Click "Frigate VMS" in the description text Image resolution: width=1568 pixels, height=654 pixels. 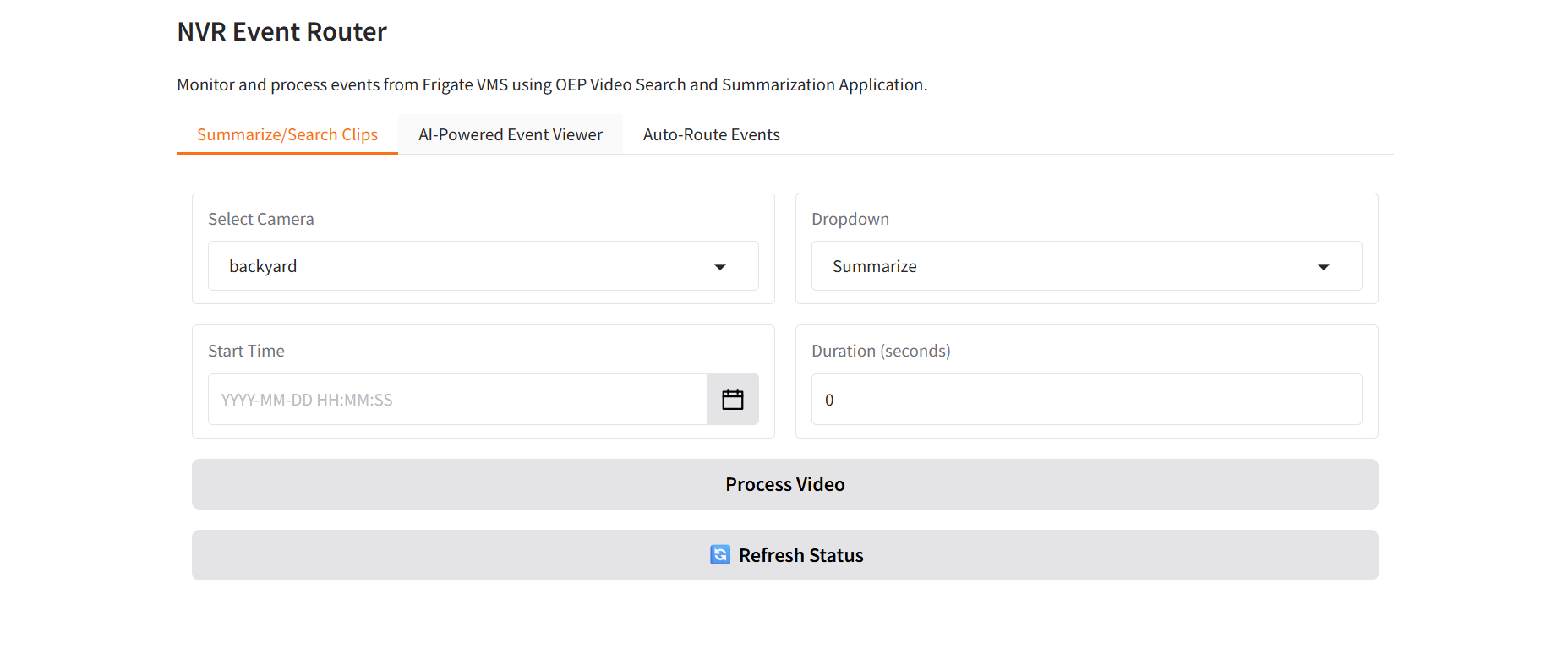coord(465,85)
